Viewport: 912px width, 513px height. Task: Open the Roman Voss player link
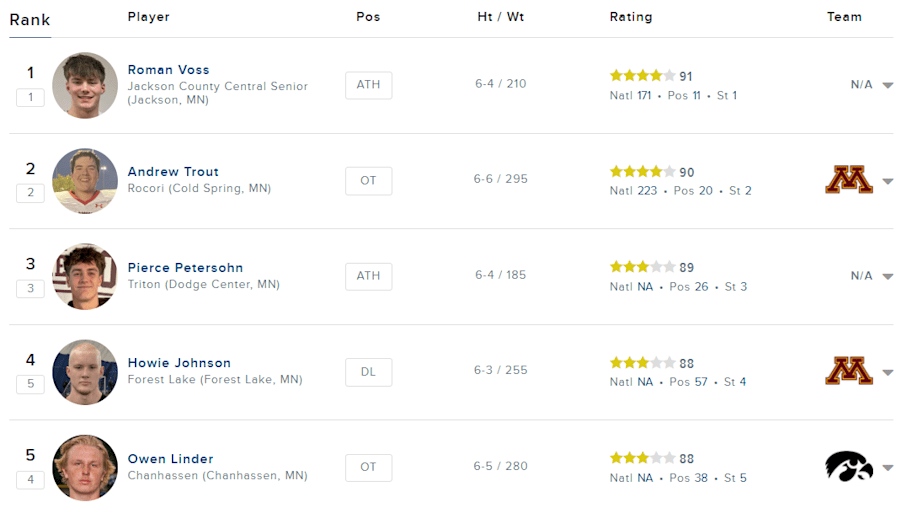168,70
